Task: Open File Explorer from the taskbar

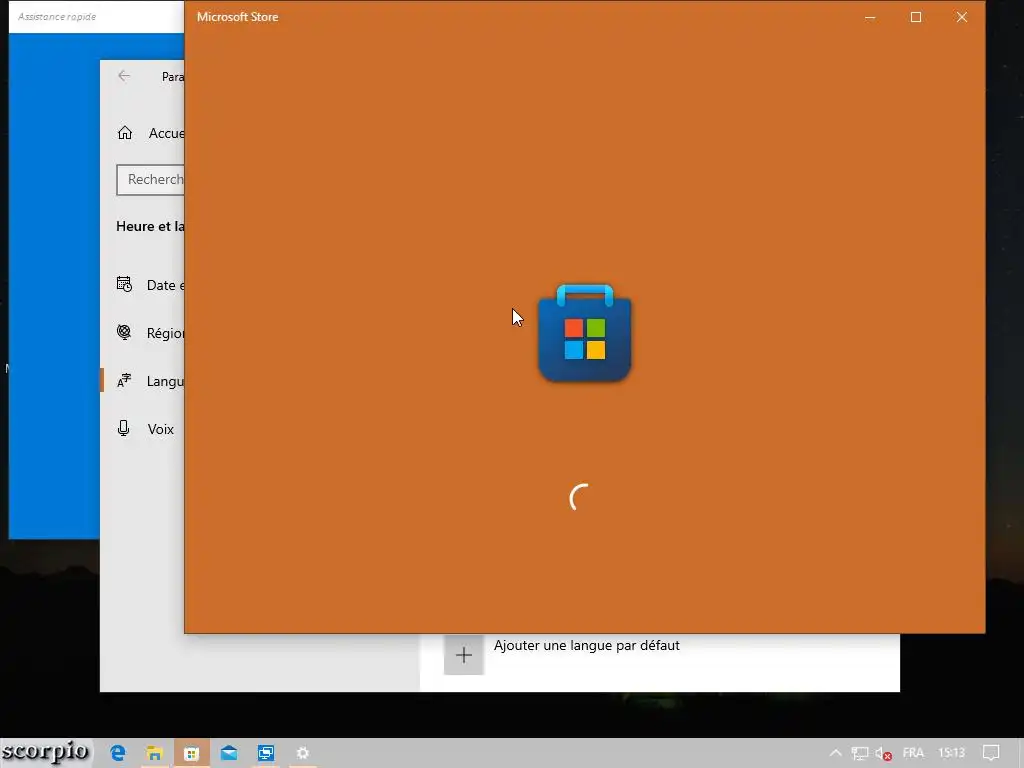Action: tap(154, 753)
